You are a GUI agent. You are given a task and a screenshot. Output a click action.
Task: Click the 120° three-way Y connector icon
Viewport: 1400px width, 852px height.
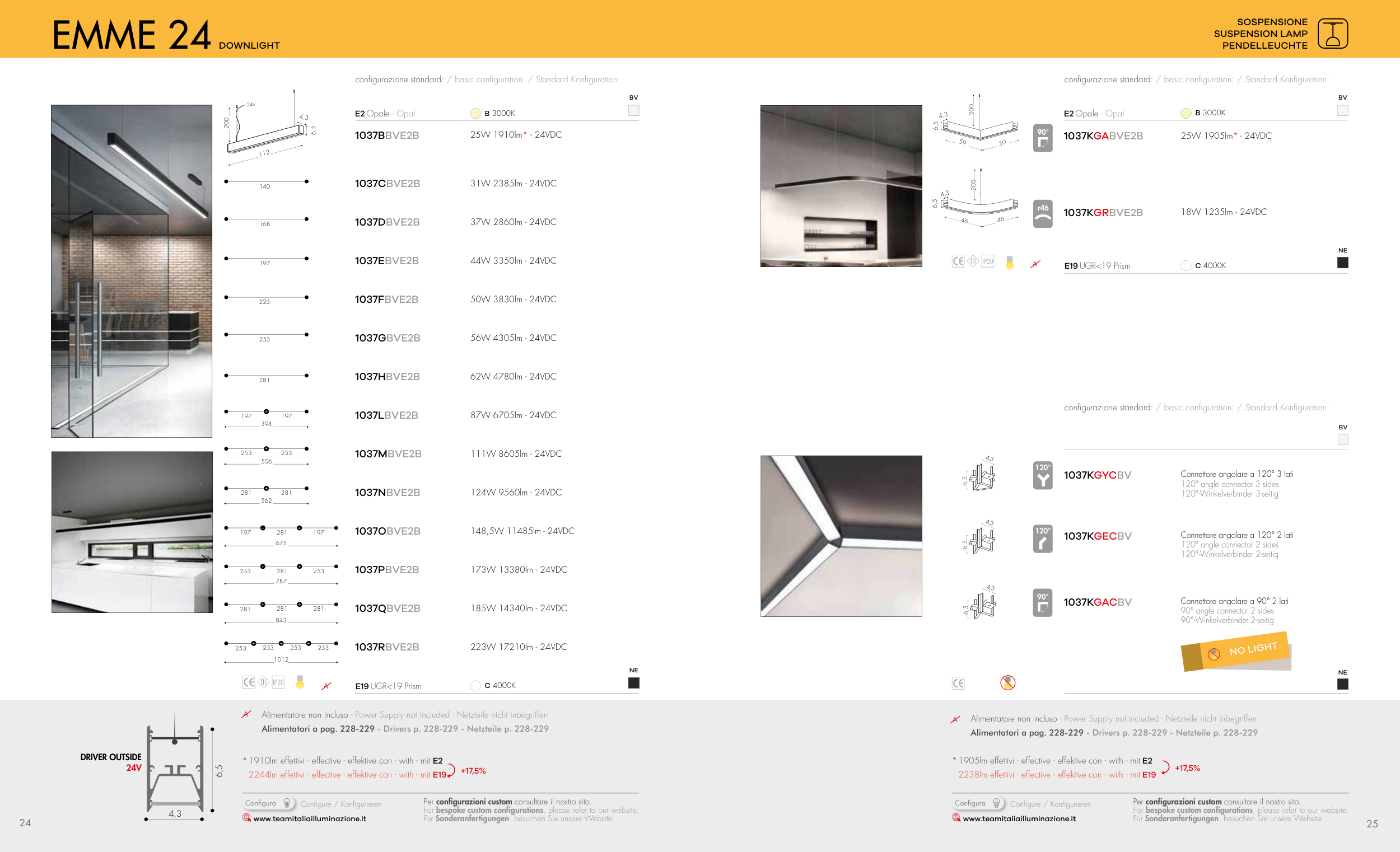click(x=1042, y=475)
